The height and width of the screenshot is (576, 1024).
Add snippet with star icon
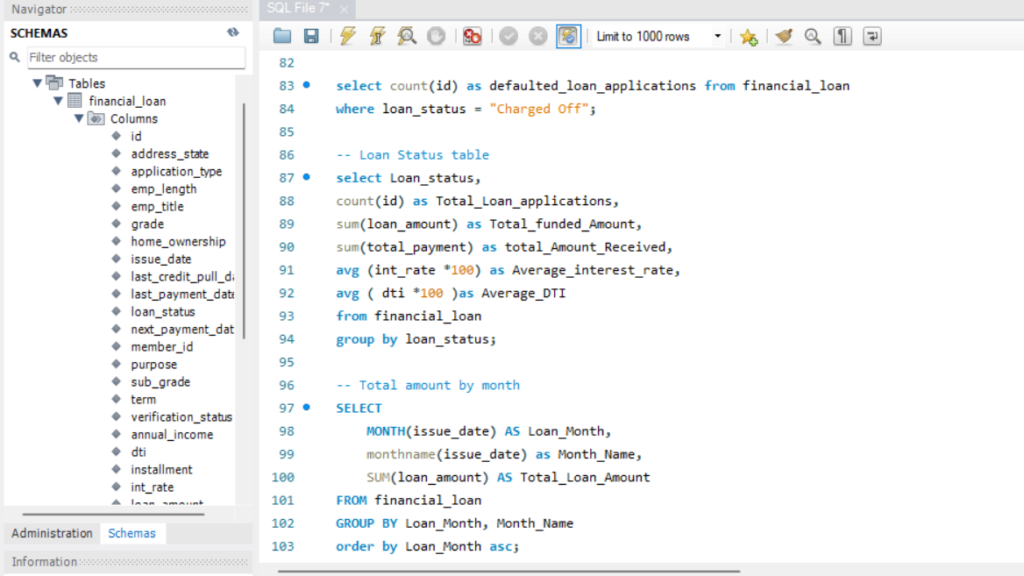pos(748,37)
